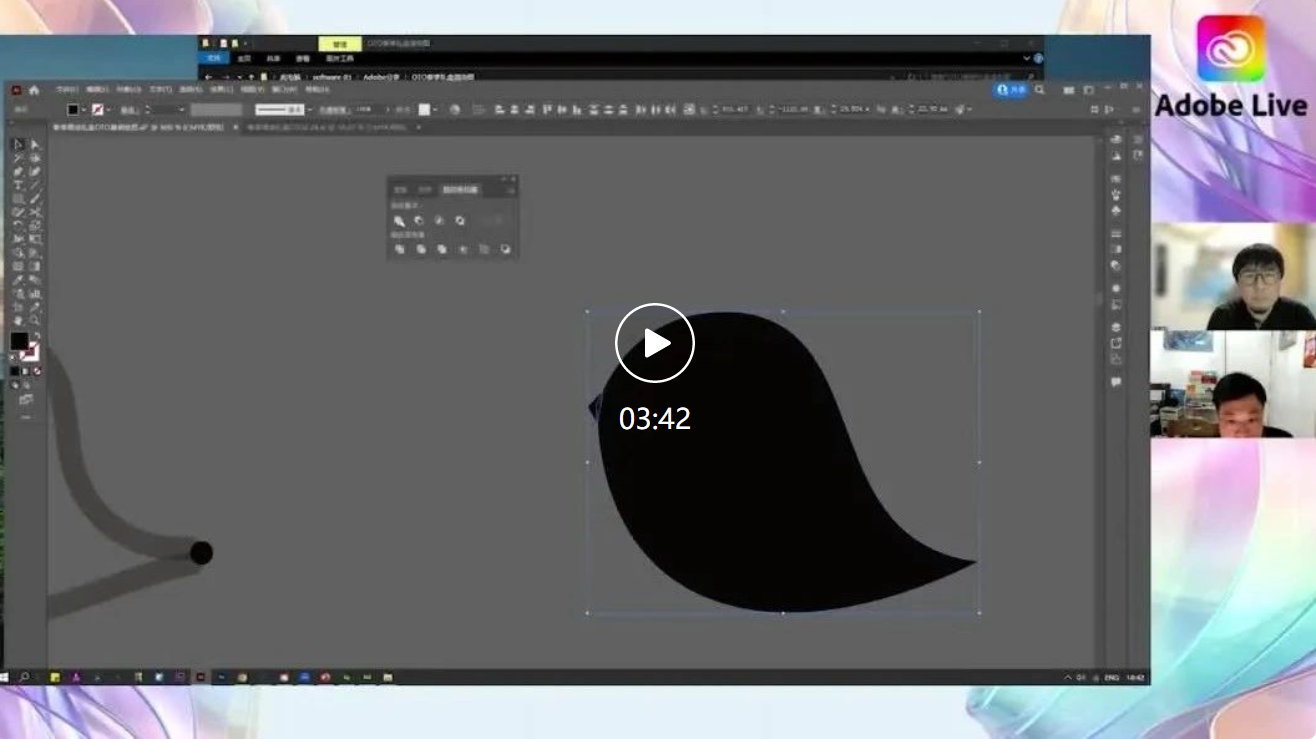Expand the opacity slider arrow
Viewport: 1316px width, 739px height.
click(x=387, y=109)
